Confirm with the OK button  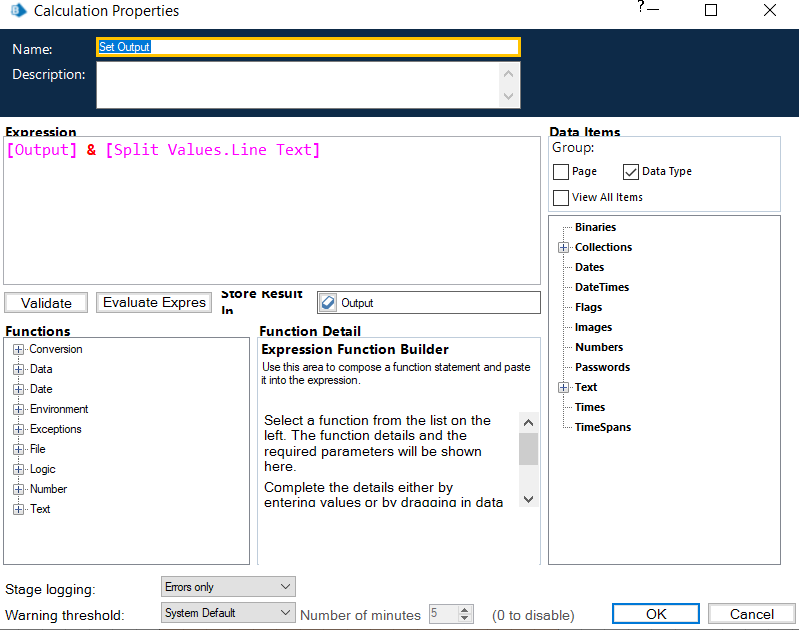656,614
